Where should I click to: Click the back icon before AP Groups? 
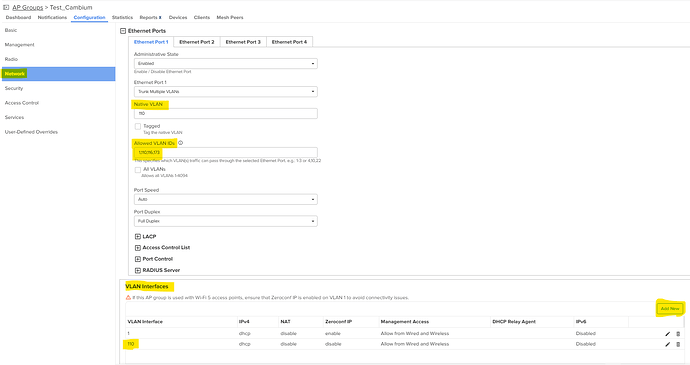click(6, 7)
